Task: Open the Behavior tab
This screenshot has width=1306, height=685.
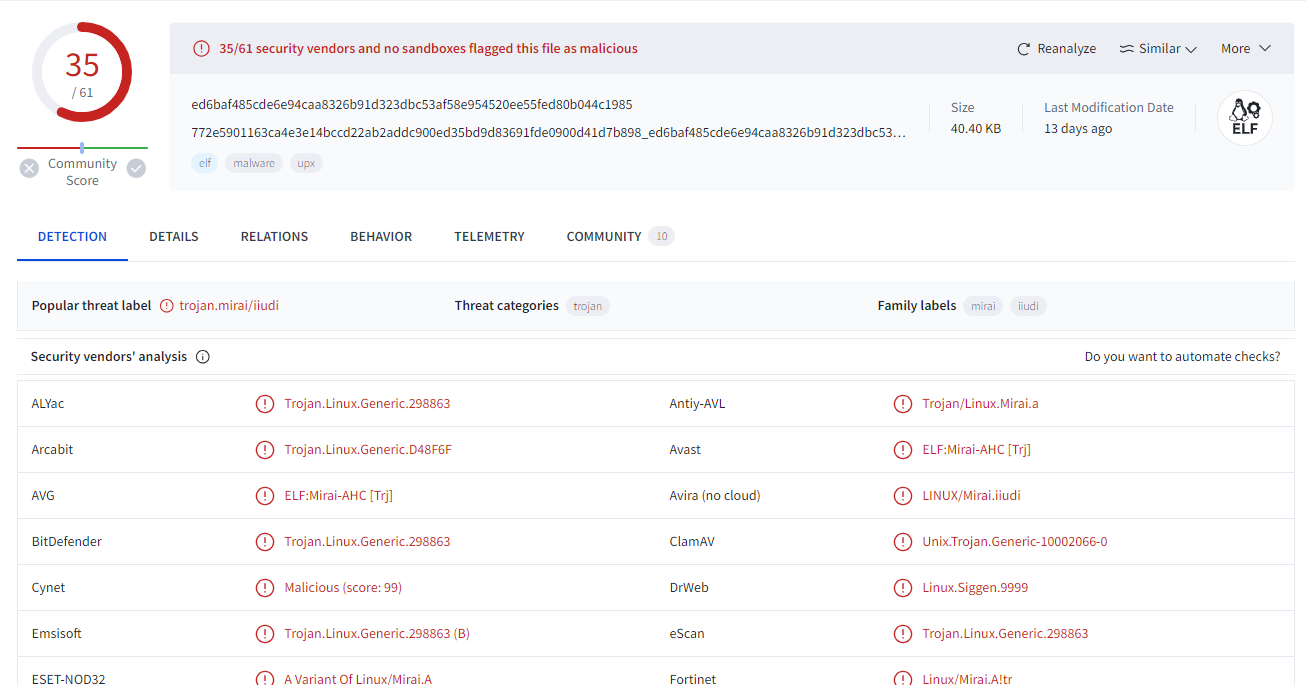Action: pos(381,237)
